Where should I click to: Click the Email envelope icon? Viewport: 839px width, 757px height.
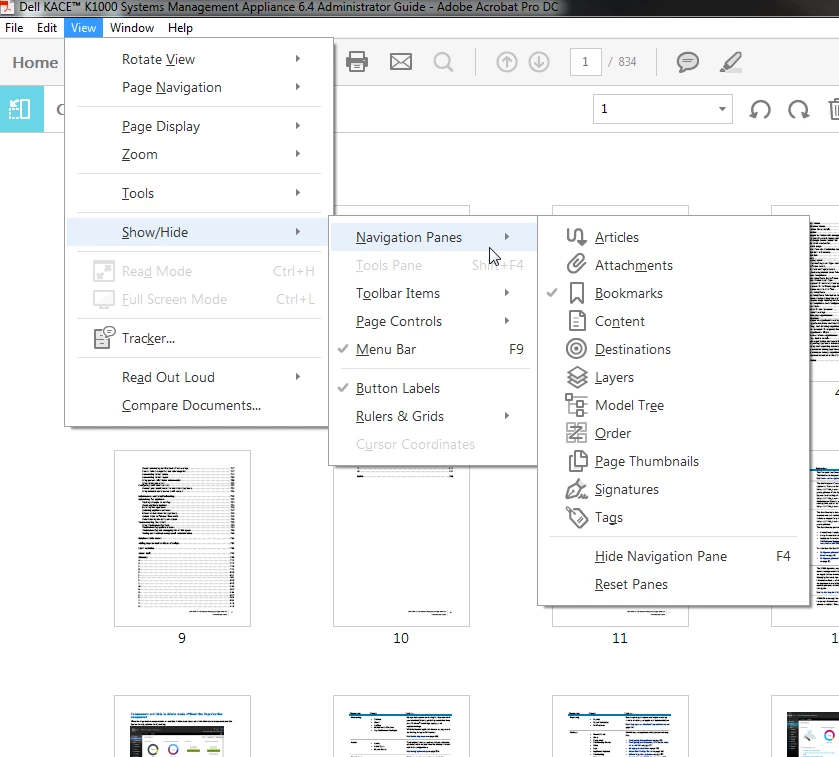401,62
